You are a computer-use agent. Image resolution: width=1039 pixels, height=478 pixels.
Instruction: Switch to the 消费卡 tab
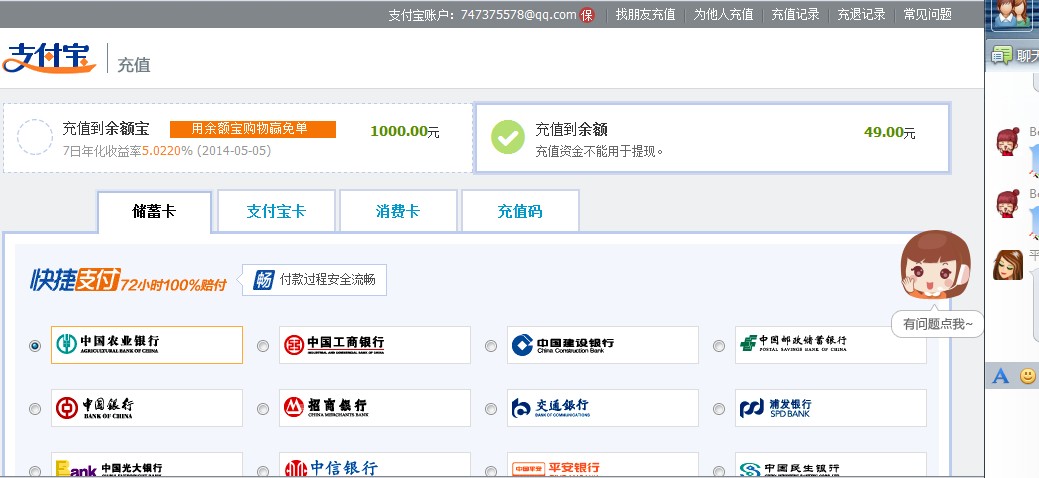398,211
